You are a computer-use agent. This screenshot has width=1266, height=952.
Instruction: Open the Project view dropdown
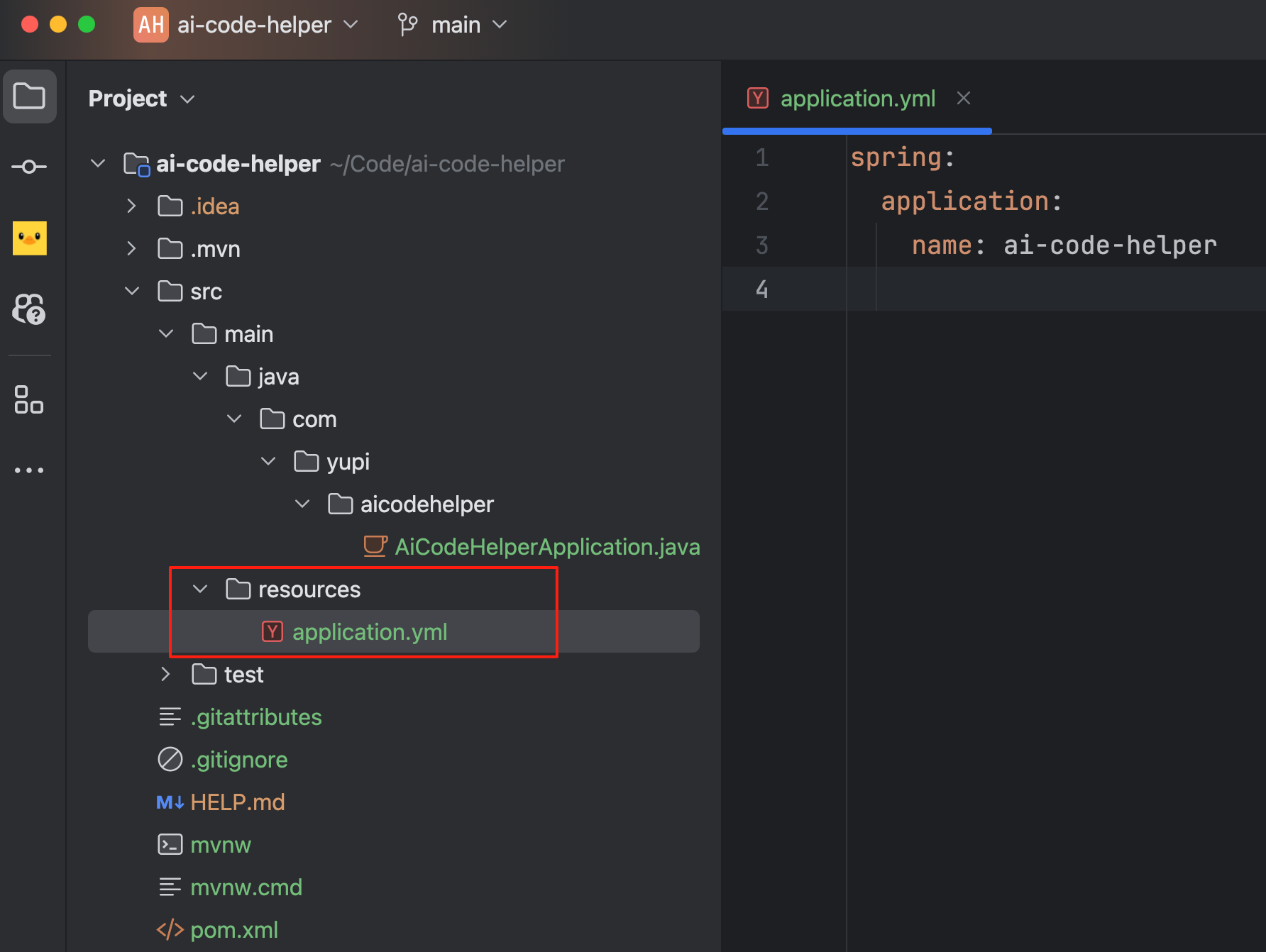pos(141,99)
